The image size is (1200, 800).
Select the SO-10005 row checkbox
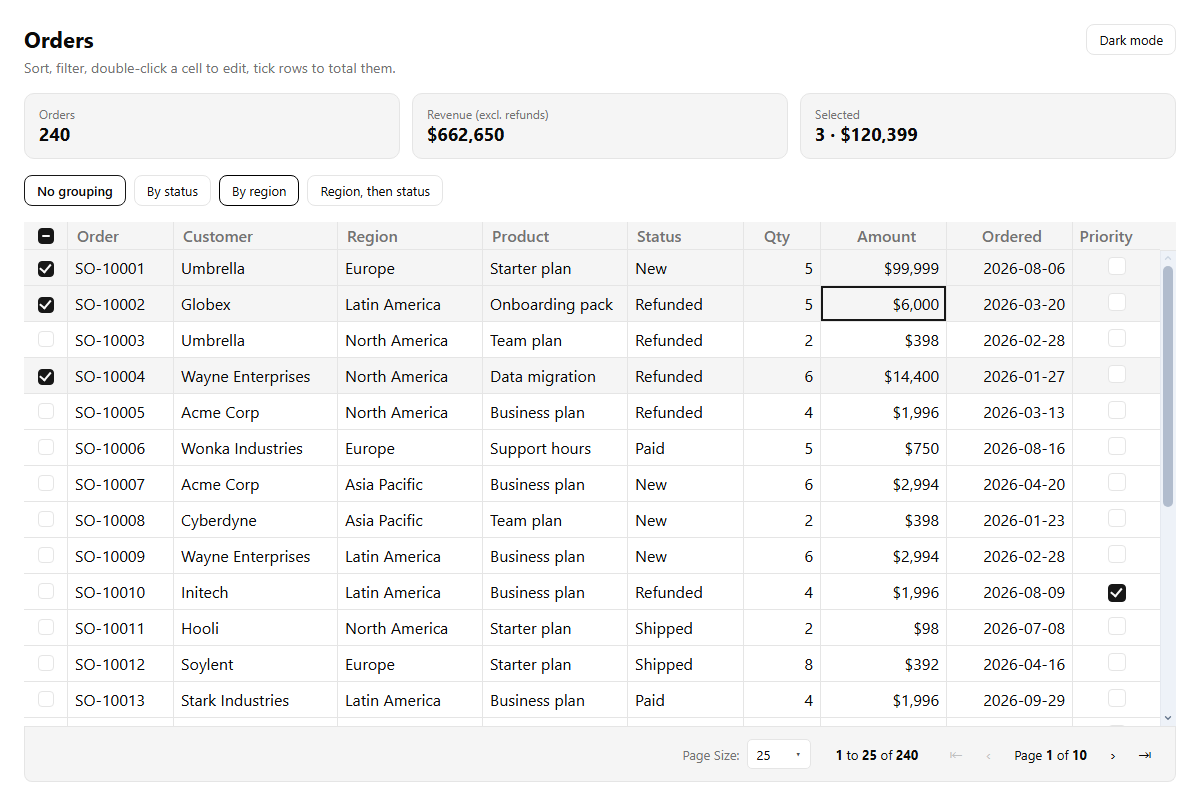pos(46,411)
